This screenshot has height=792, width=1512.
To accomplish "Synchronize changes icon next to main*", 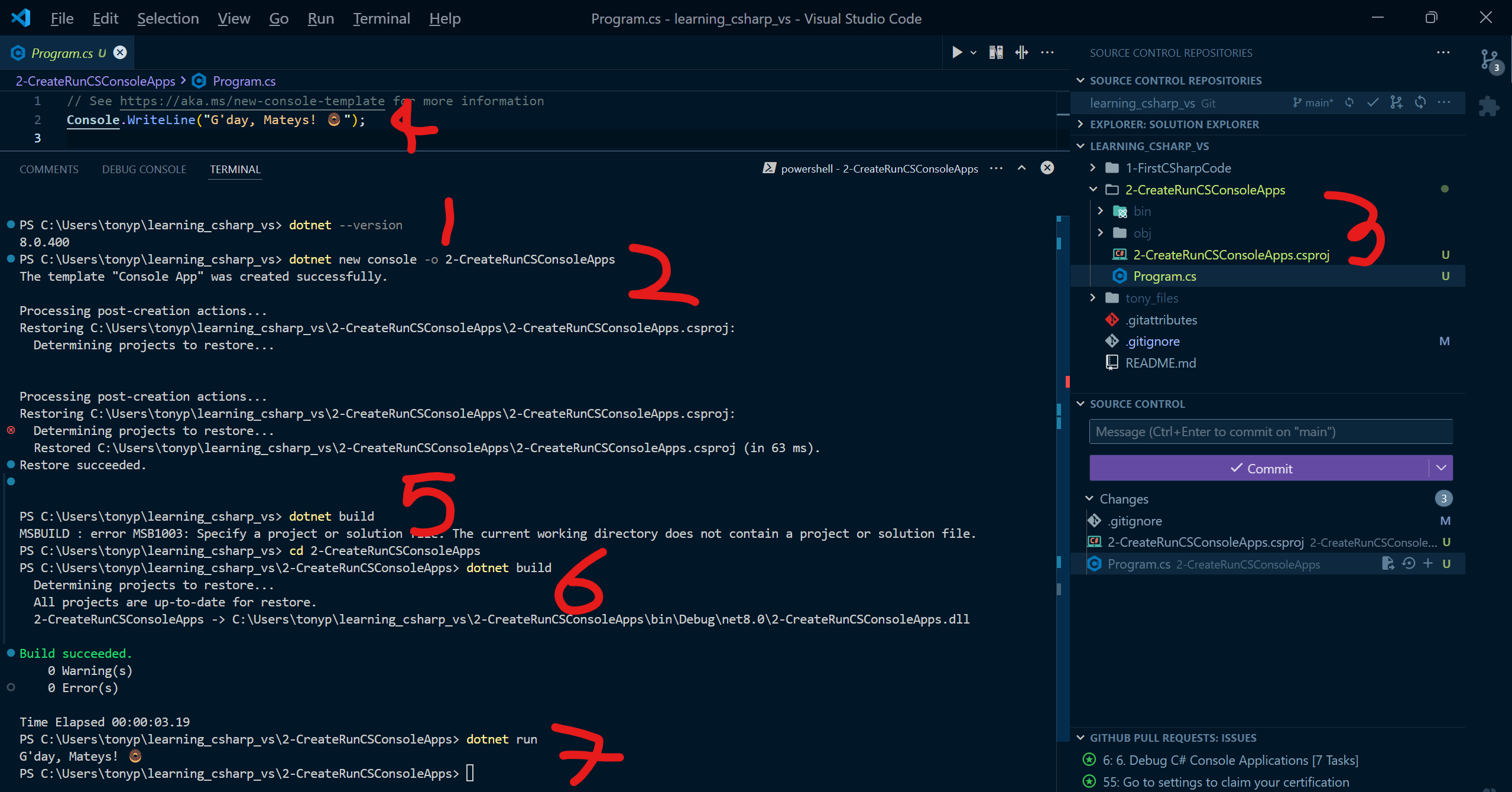I will (x=1349, y=103).
